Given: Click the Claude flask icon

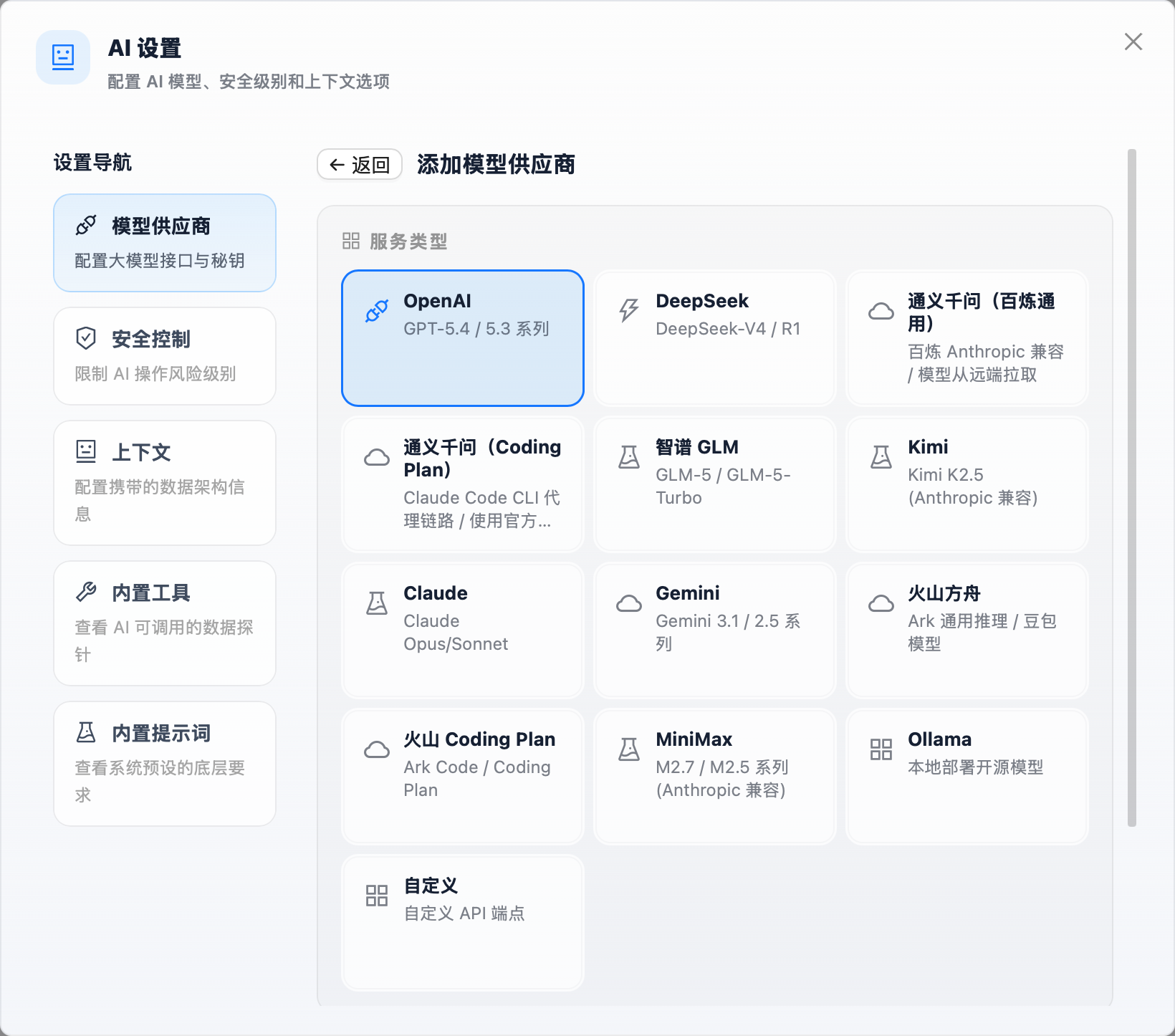Looking at the screenshot, I should tap(377, 603).
